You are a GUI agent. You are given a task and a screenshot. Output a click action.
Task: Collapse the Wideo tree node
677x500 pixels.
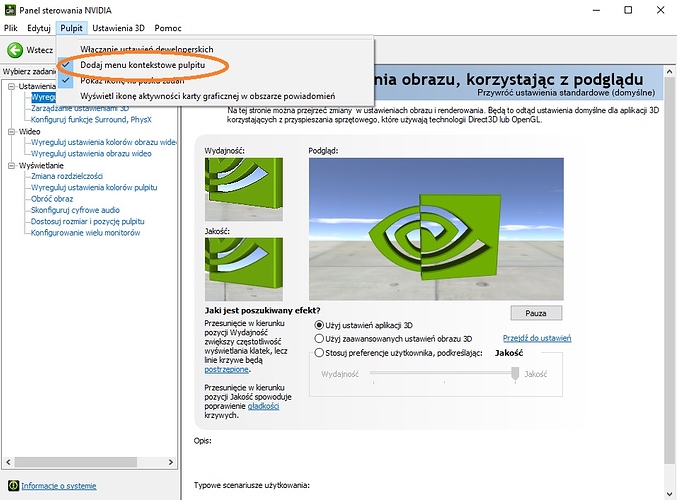[12, 132]
